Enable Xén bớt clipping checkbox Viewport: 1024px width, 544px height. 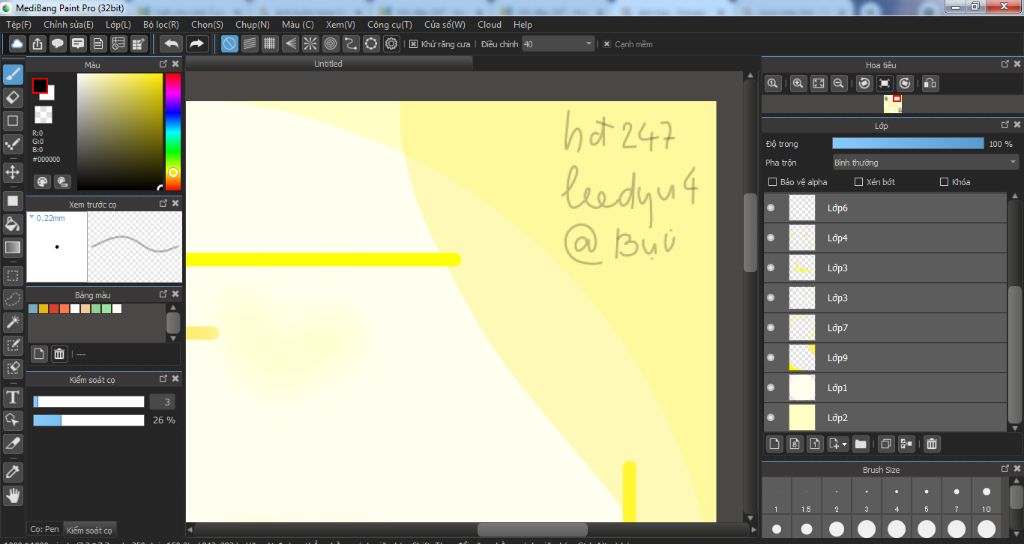[859, 182]
